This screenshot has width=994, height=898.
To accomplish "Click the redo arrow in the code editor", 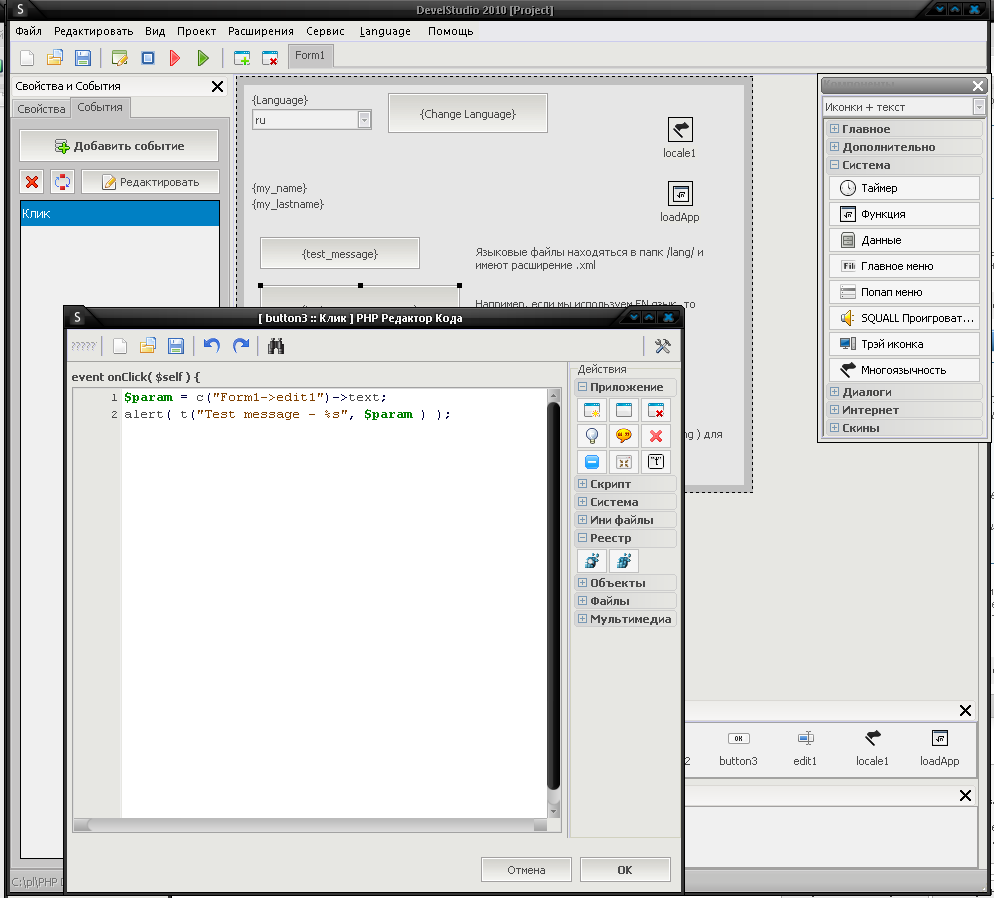I will pos(241,346).
